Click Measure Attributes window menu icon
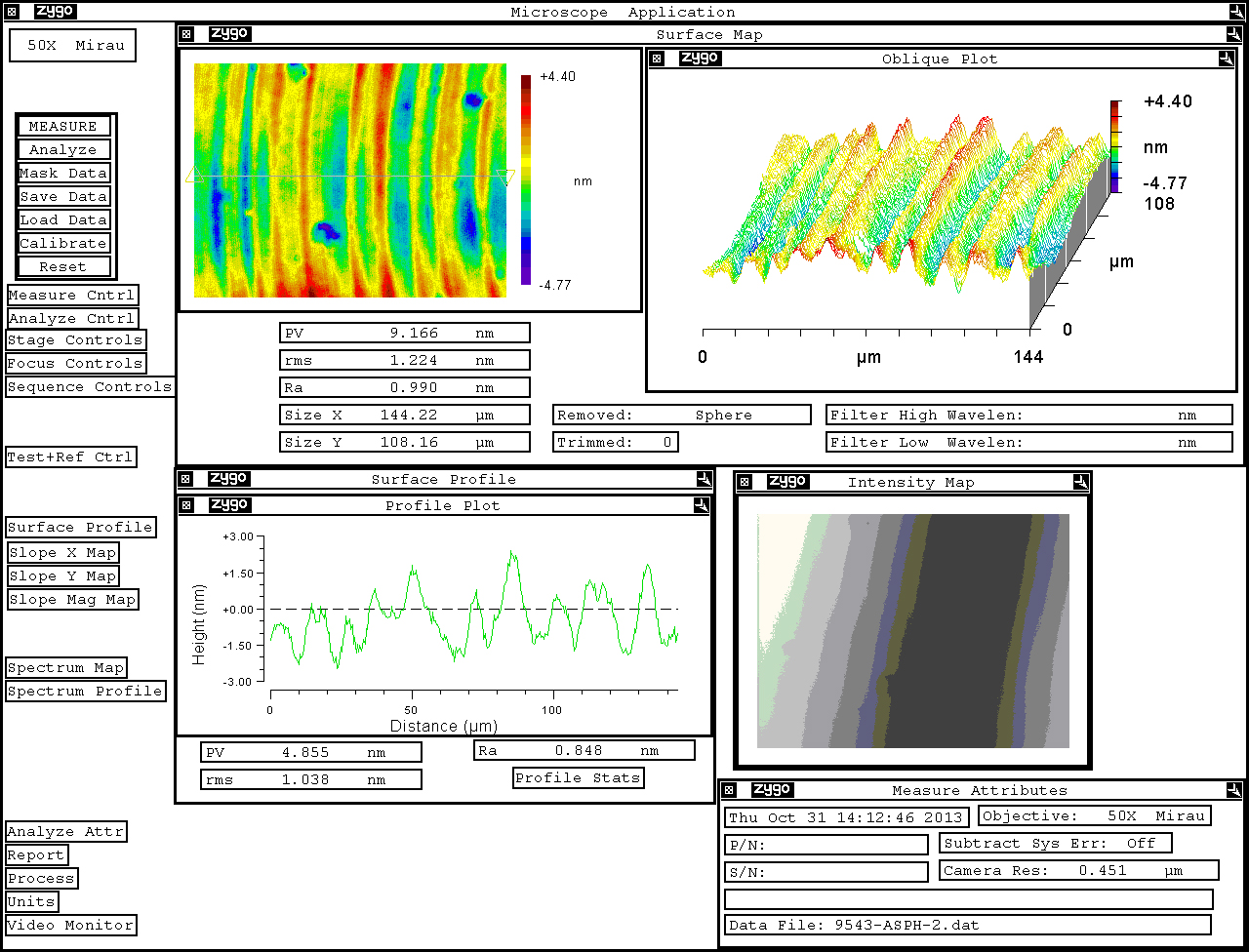Viewport: 1249px width, 952px height. click(x=730, y=790)
